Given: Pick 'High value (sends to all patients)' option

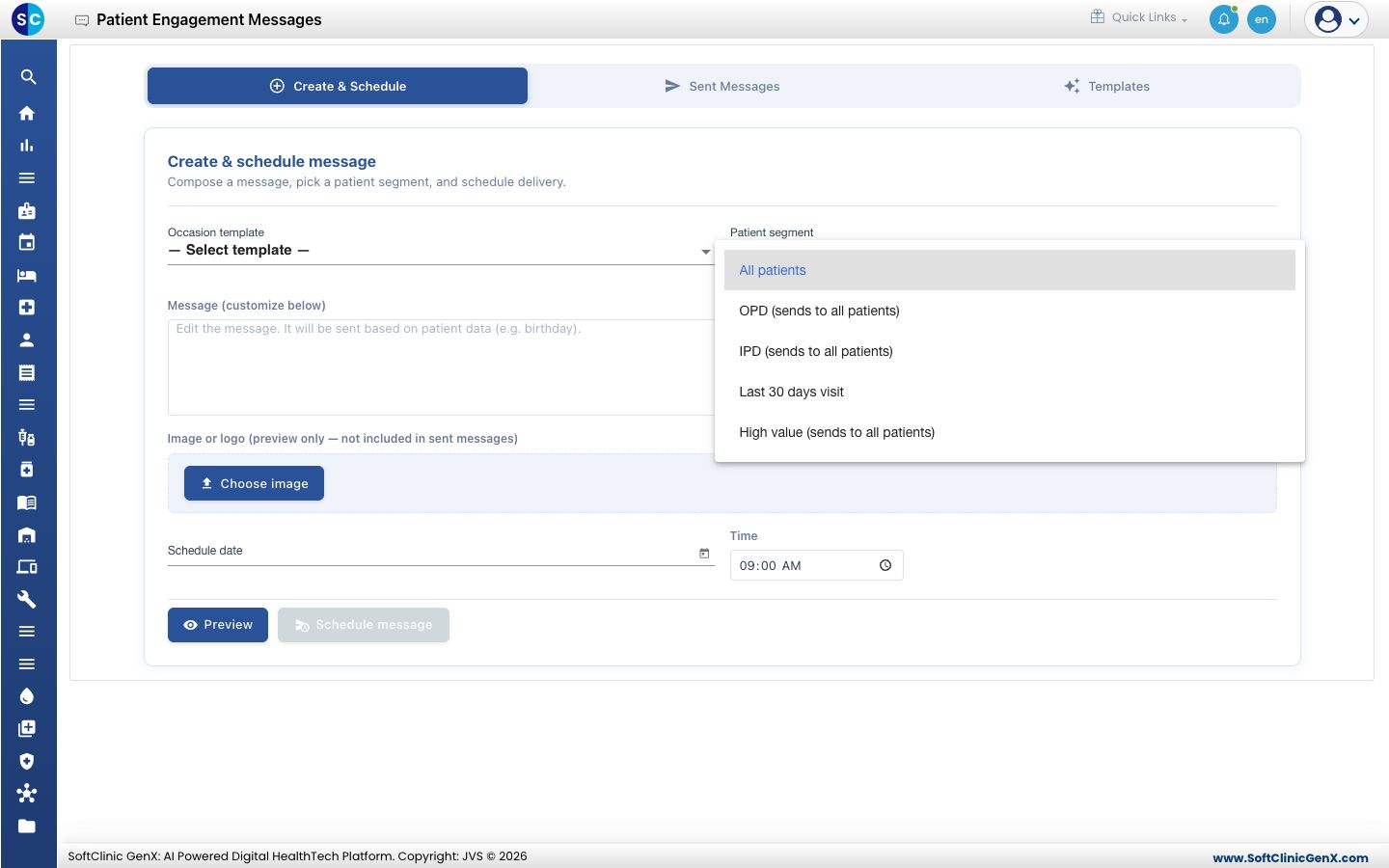Looking at the screenshot, I should pyautogui.click(x=1010, y=432).
